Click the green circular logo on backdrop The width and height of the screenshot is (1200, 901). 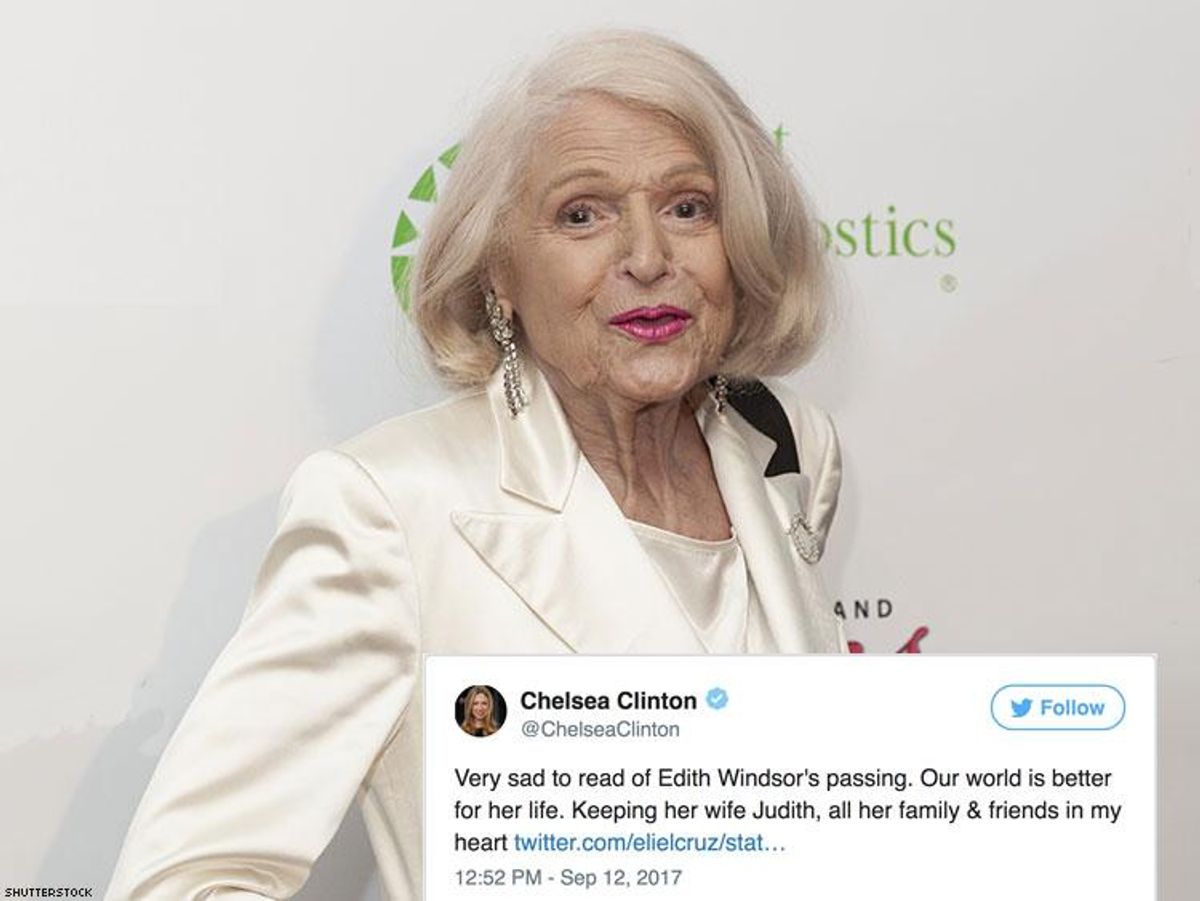point(420,225)
